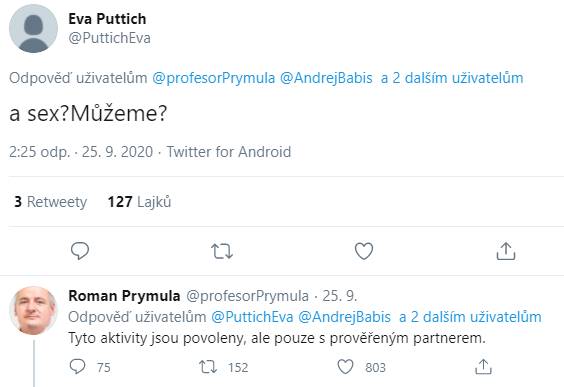
Task: Open Eva Puttich's default avatar
Action: click(x=33, y=29)
